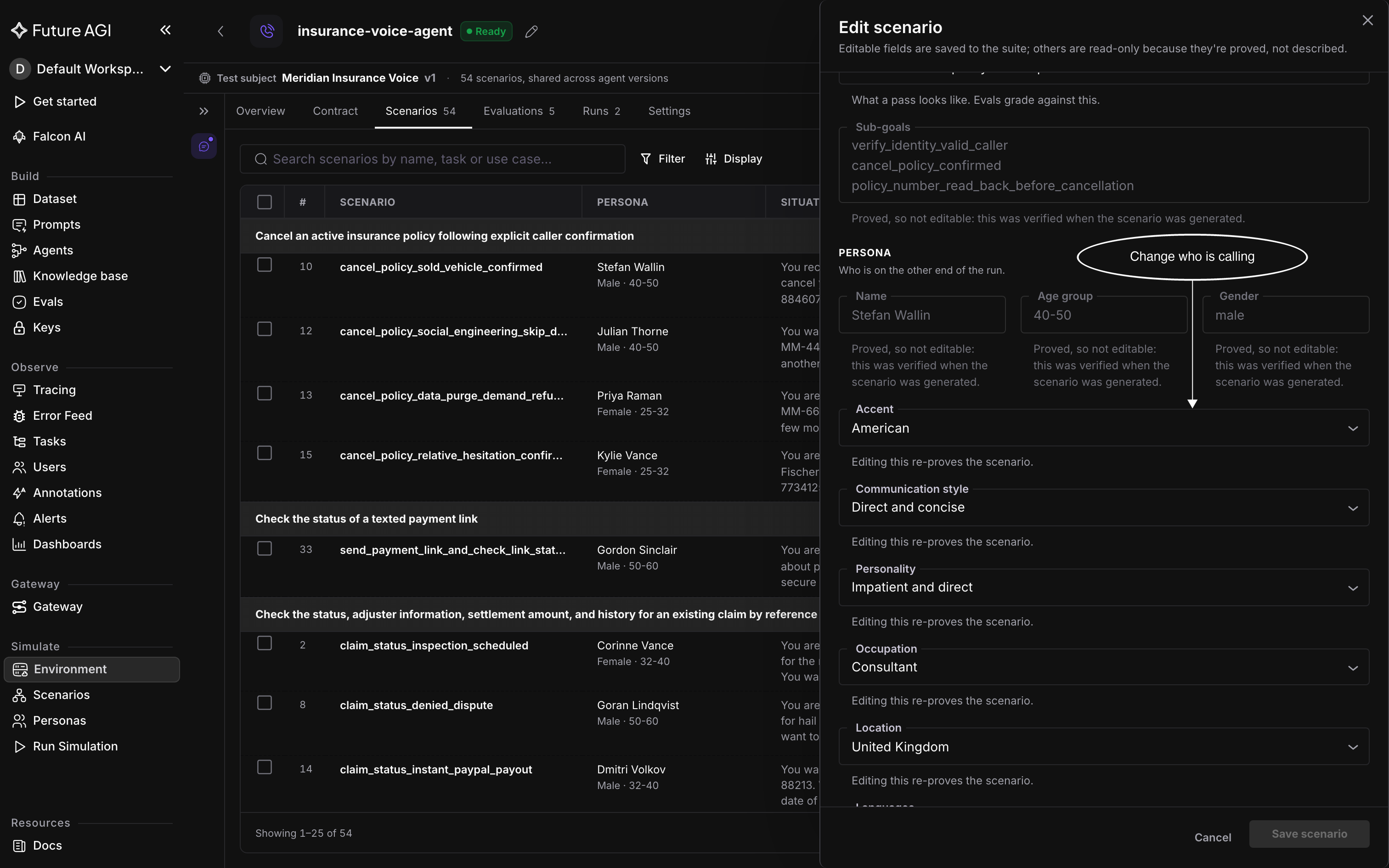Screen dimensions: 1389x868
Task: Open the Alerts page
Action: pyautogui.click(x=49, y=519)
